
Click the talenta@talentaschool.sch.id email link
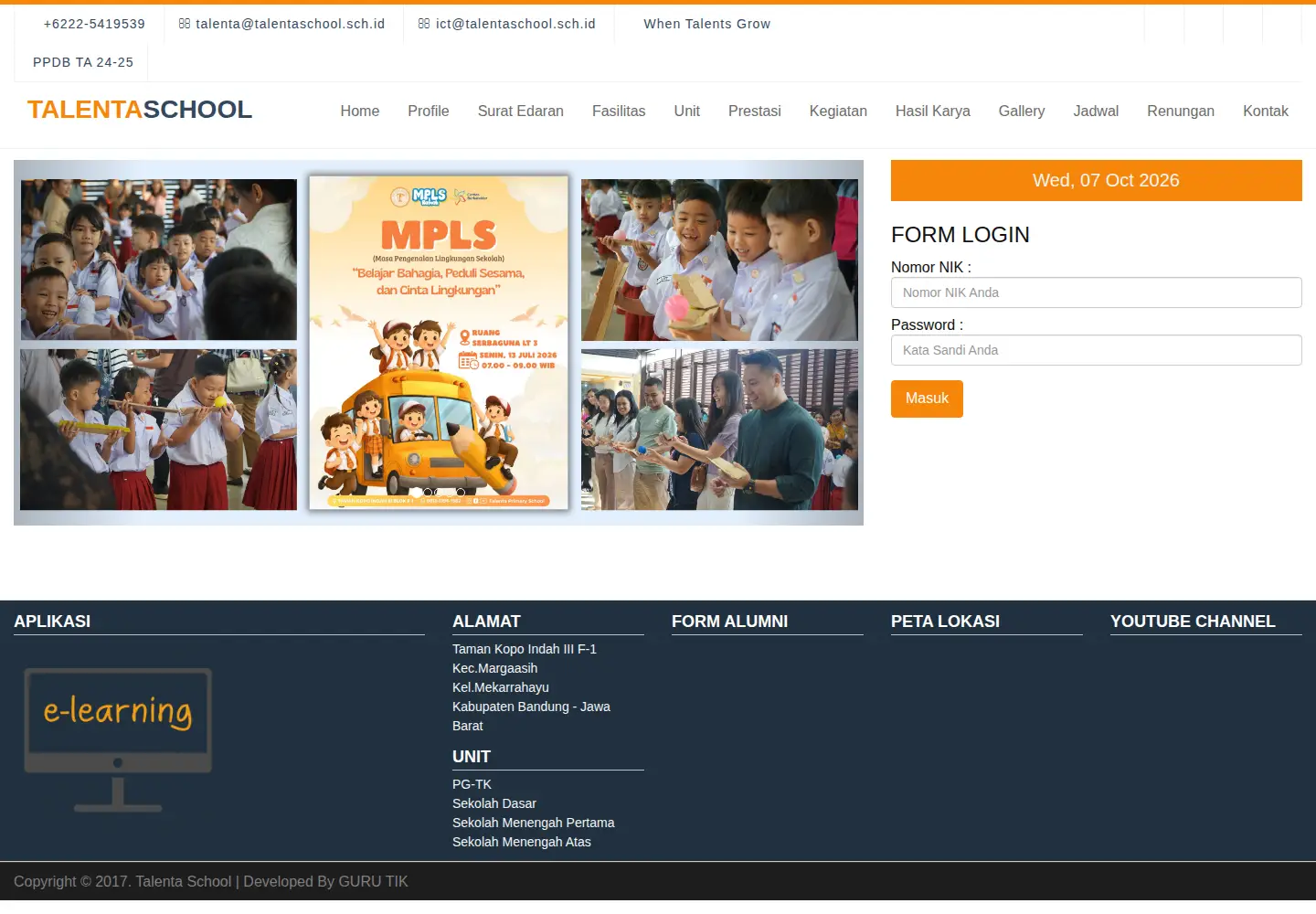click(x=290, y=24)
